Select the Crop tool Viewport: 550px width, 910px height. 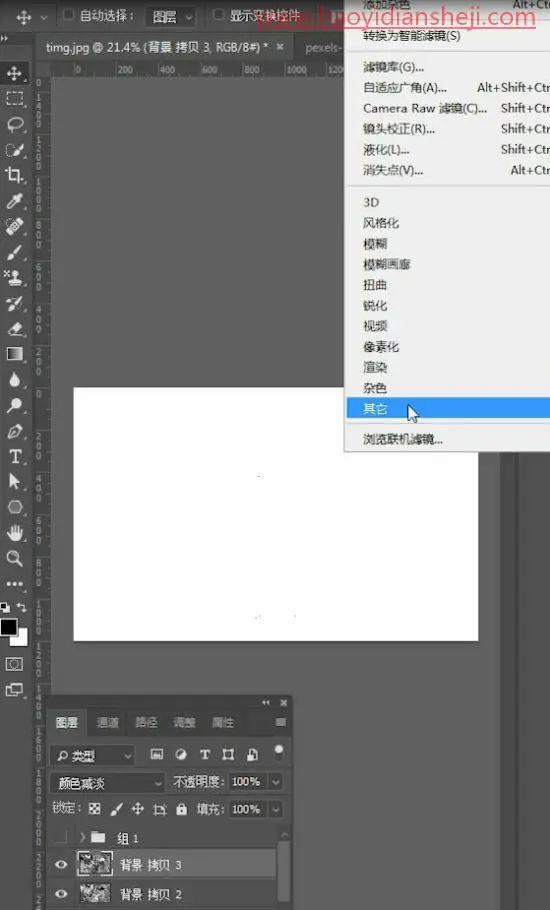click(x=15, y=175)
